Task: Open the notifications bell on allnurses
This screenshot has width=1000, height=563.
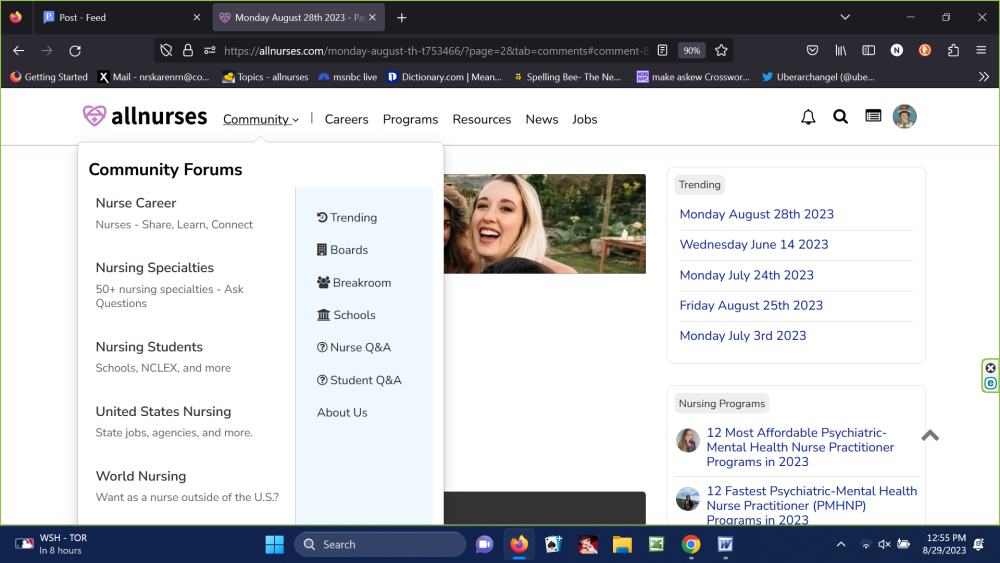Action: click(x=808, y=117)
